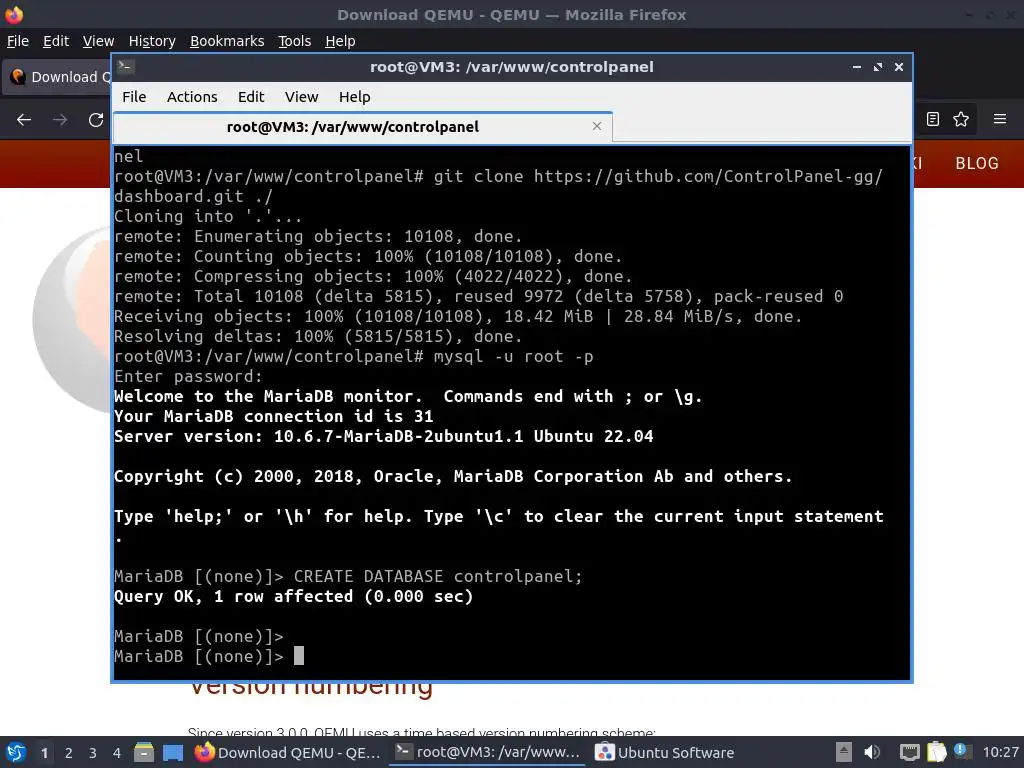Switch to Ubuntu Software in the taskbar
The image size is (1024, 768).
(x=665, y=752)
